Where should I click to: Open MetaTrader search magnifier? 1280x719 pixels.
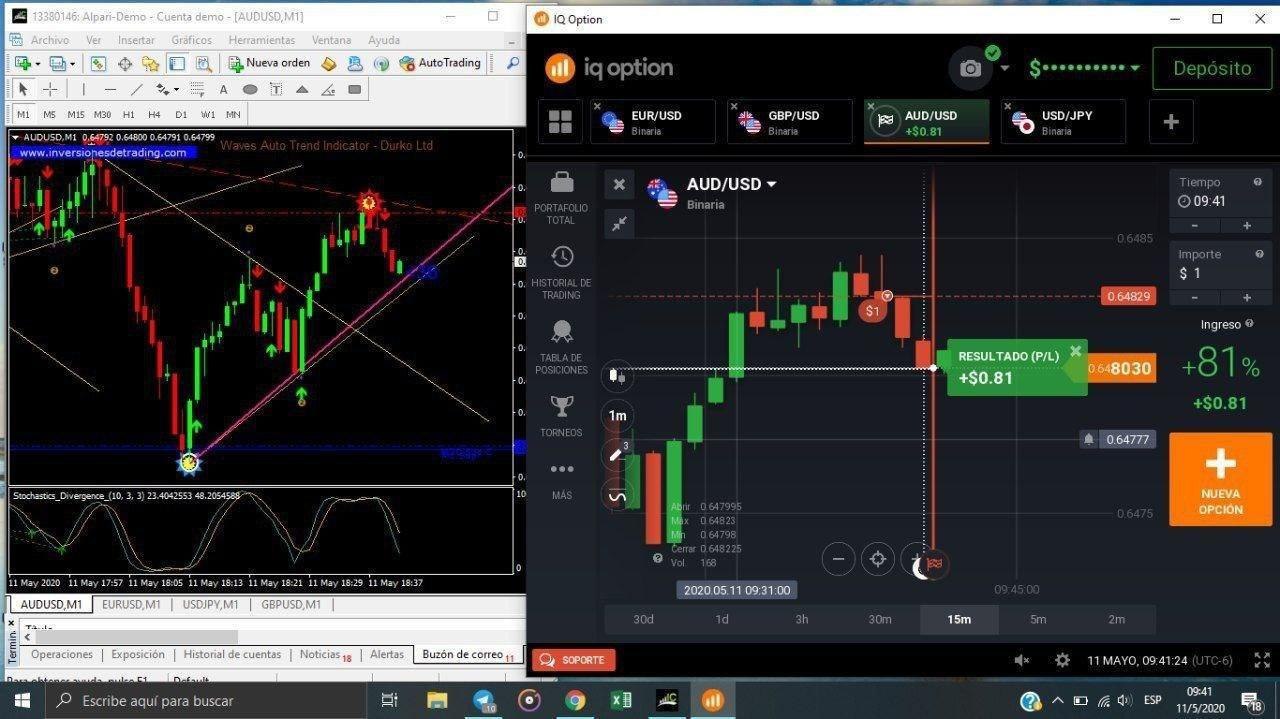tap(513, 63)
